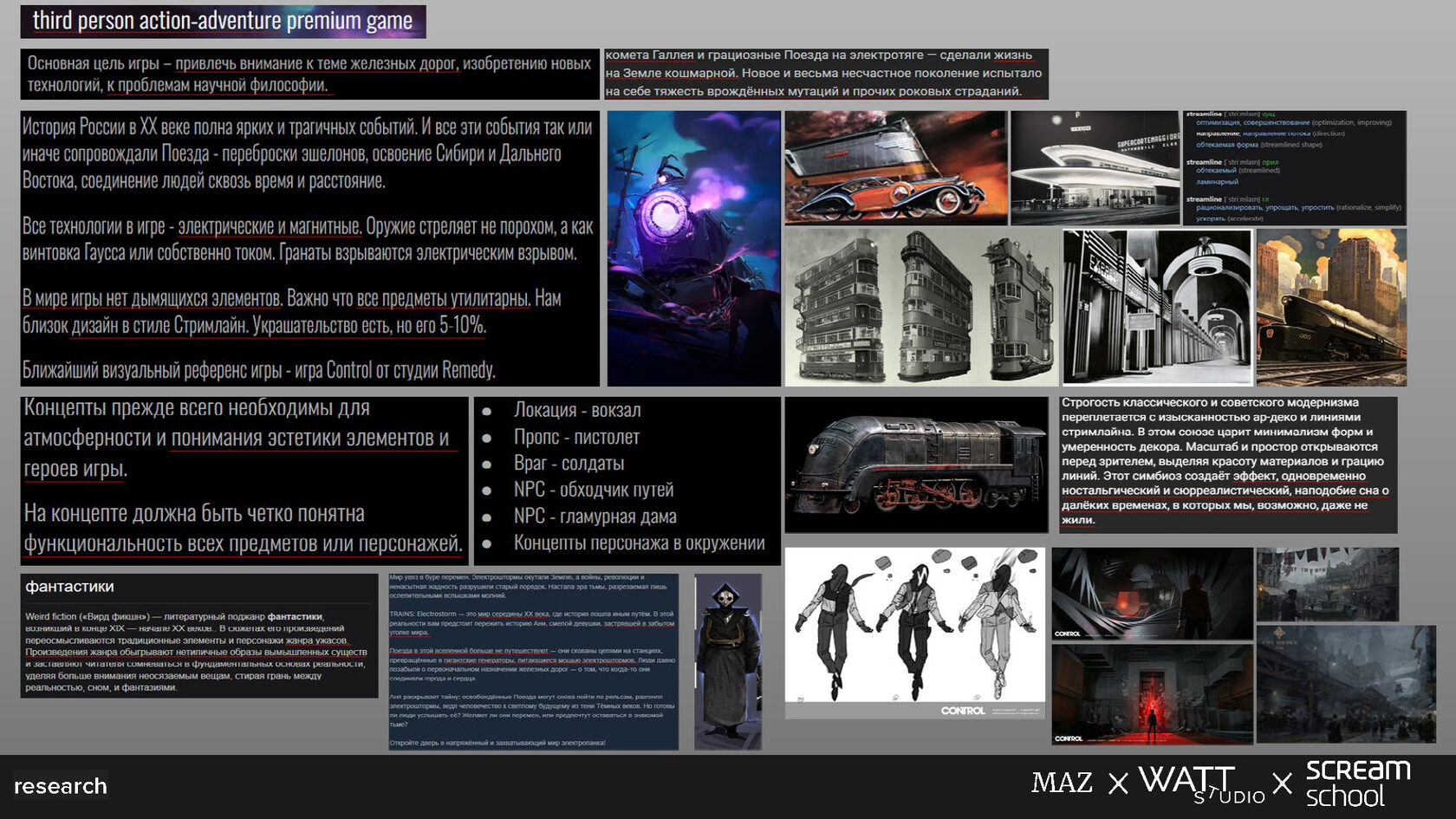
Task: Select the list item "NPC - гламурная дама"
Action: pyautogui.click(x=595, y=516)
